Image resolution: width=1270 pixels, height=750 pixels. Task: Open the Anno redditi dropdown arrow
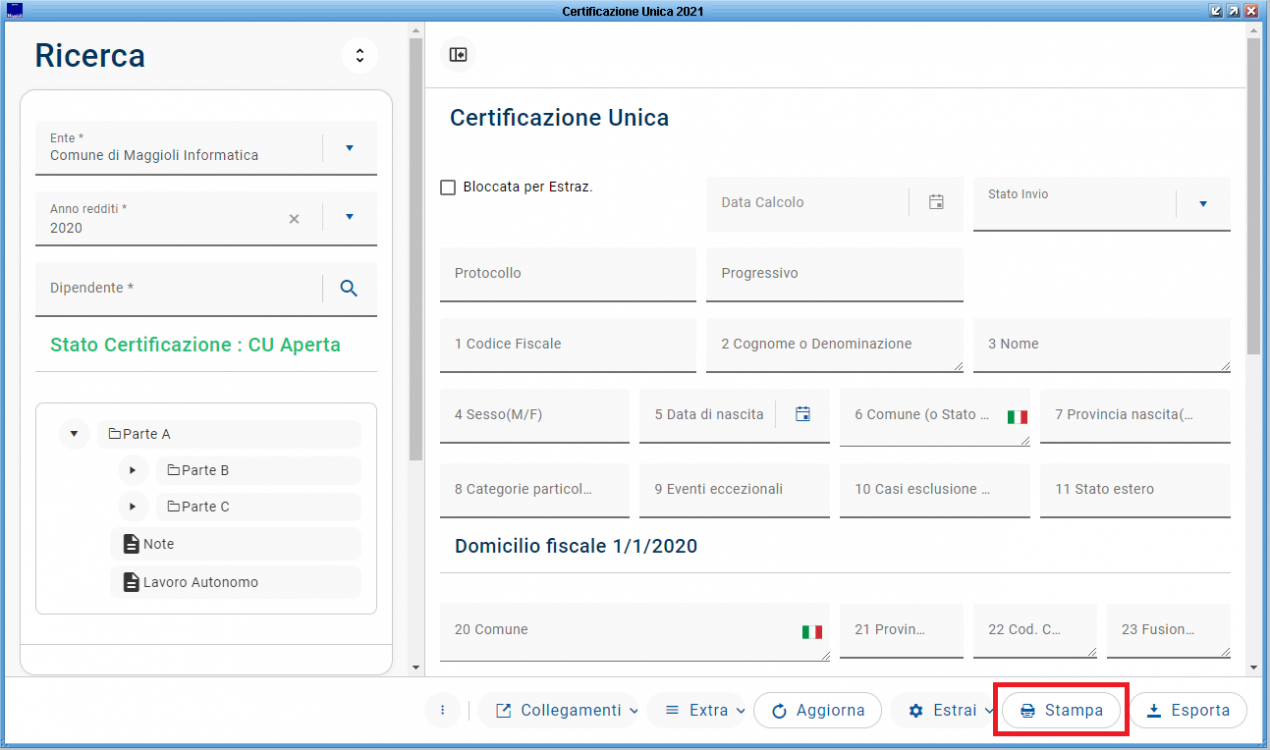tap(349, 217)
